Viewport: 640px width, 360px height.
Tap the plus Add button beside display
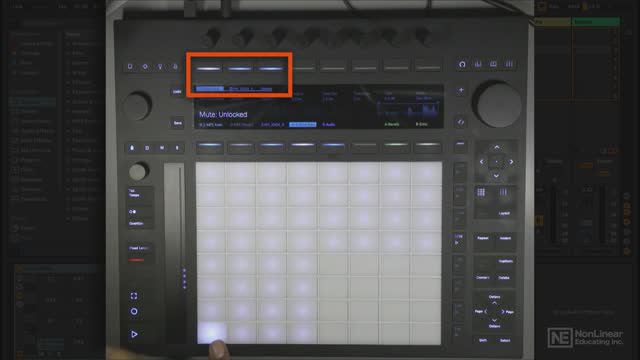pos(461,90)
